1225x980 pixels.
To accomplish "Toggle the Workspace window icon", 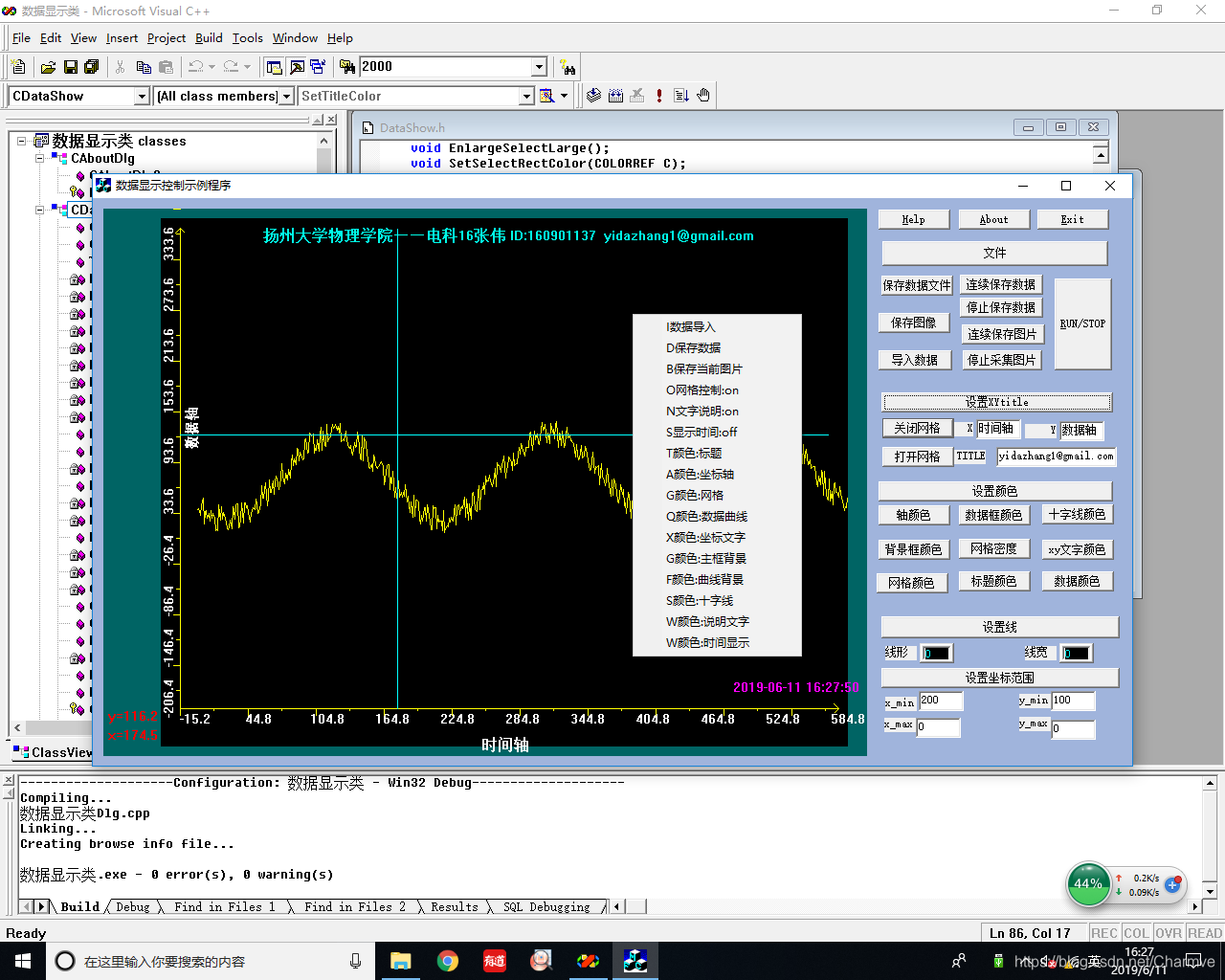I will pyautogui.click(x=275, y=67).
